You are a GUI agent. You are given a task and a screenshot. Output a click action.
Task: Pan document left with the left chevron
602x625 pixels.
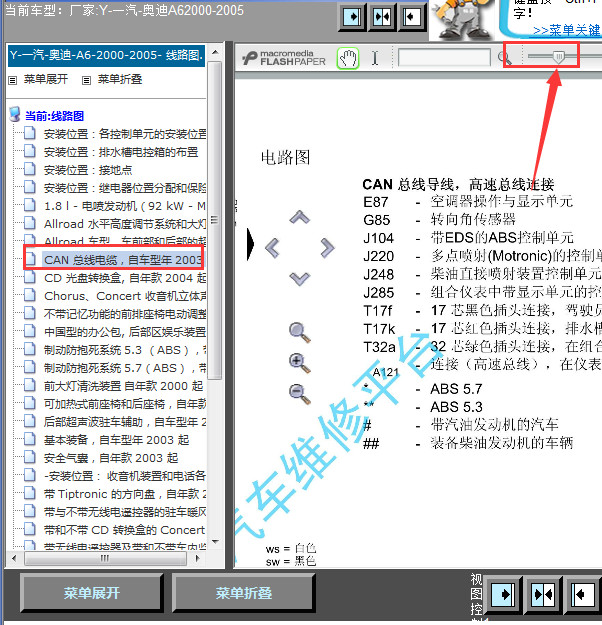(x=272, y=248)
